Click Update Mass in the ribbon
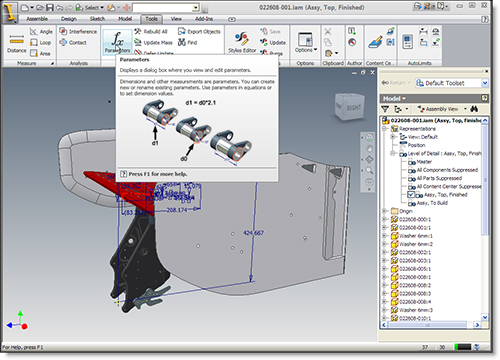The width and height of the screenshot is (500, 360). pyautogui.click(x=153, y=43)
